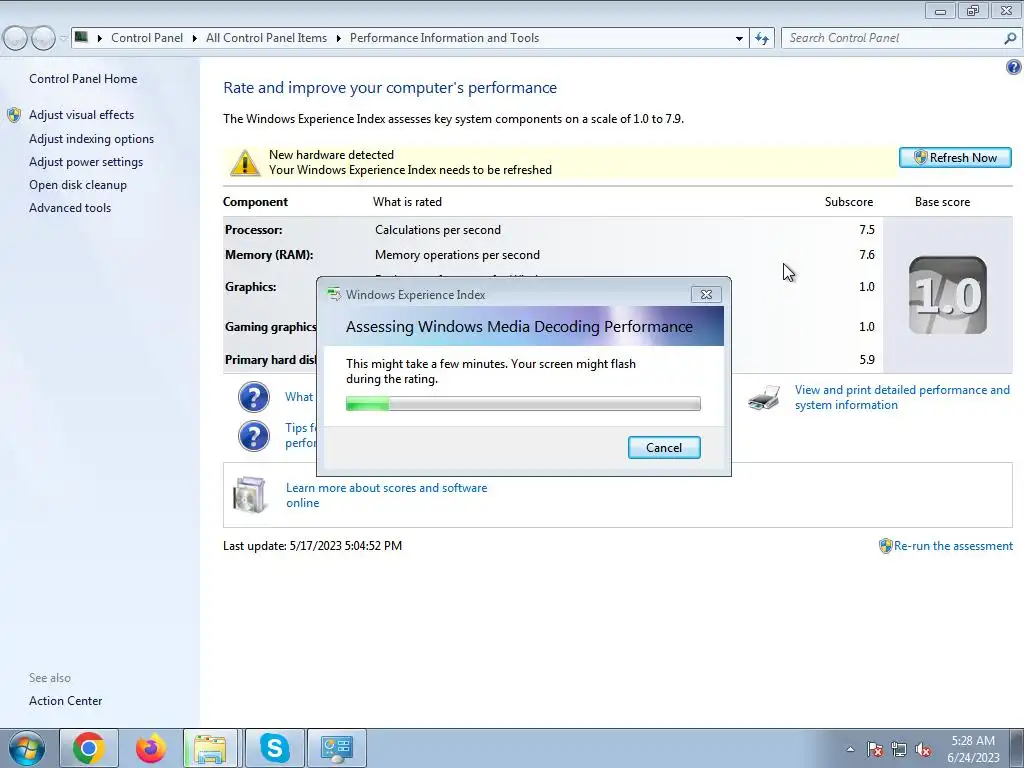The height and width of the screenshot is (768, 1024).
Task: Click the Processor subscore 7.5
Action: pos(867,230)
